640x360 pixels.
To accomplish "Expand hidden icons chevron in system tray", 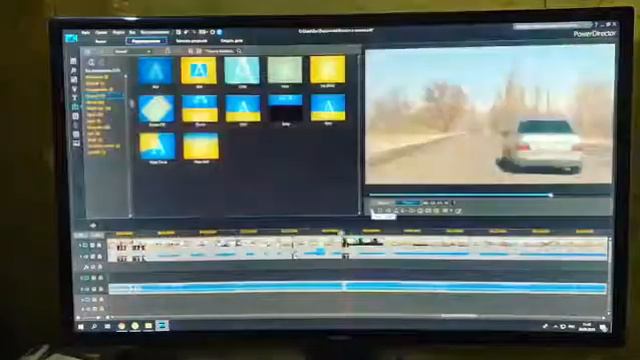I will [x=555, y=327].
